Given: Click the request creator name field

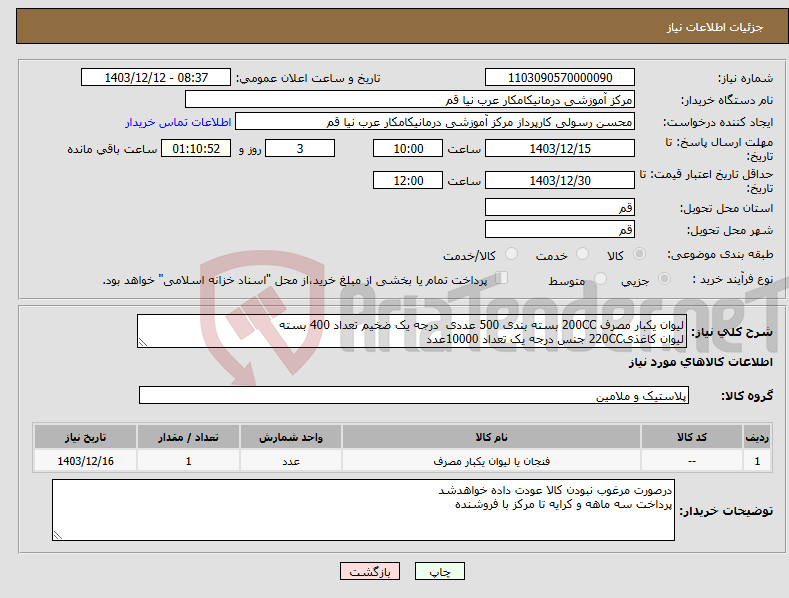Looking at the screenshot, I should click(x=435, y=122).
